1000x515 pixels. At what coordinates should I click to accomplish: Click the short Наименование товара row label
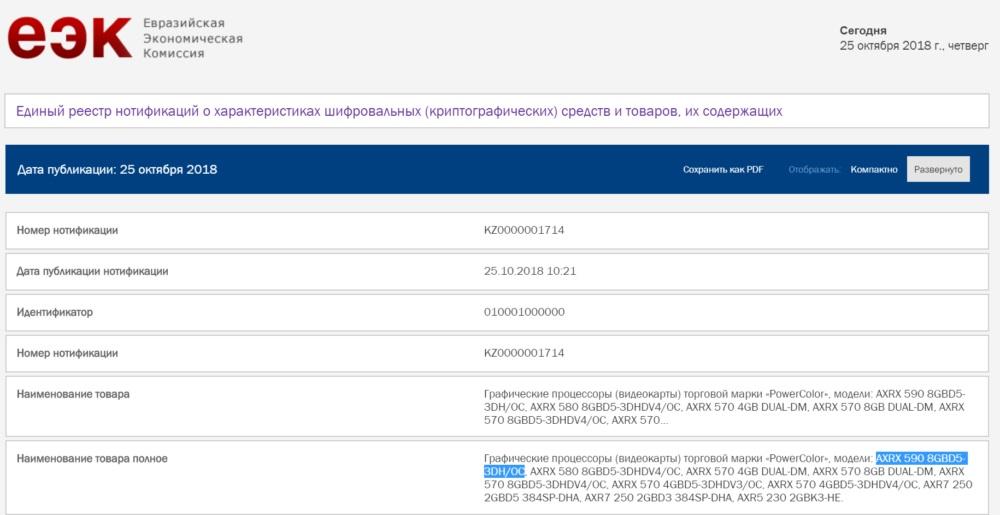73,394
